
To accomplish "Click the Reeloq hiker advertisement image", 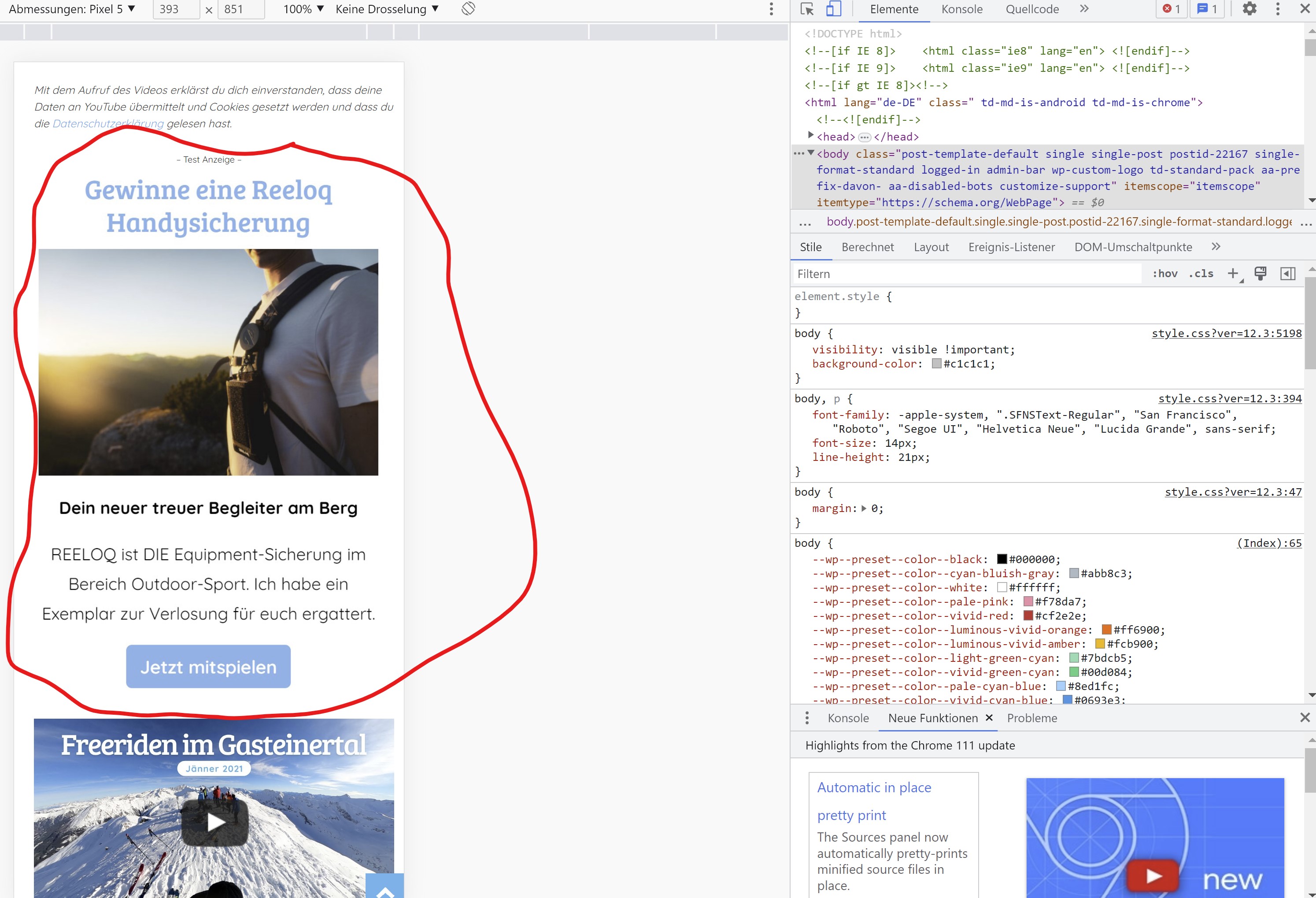I will click(208, 362).
